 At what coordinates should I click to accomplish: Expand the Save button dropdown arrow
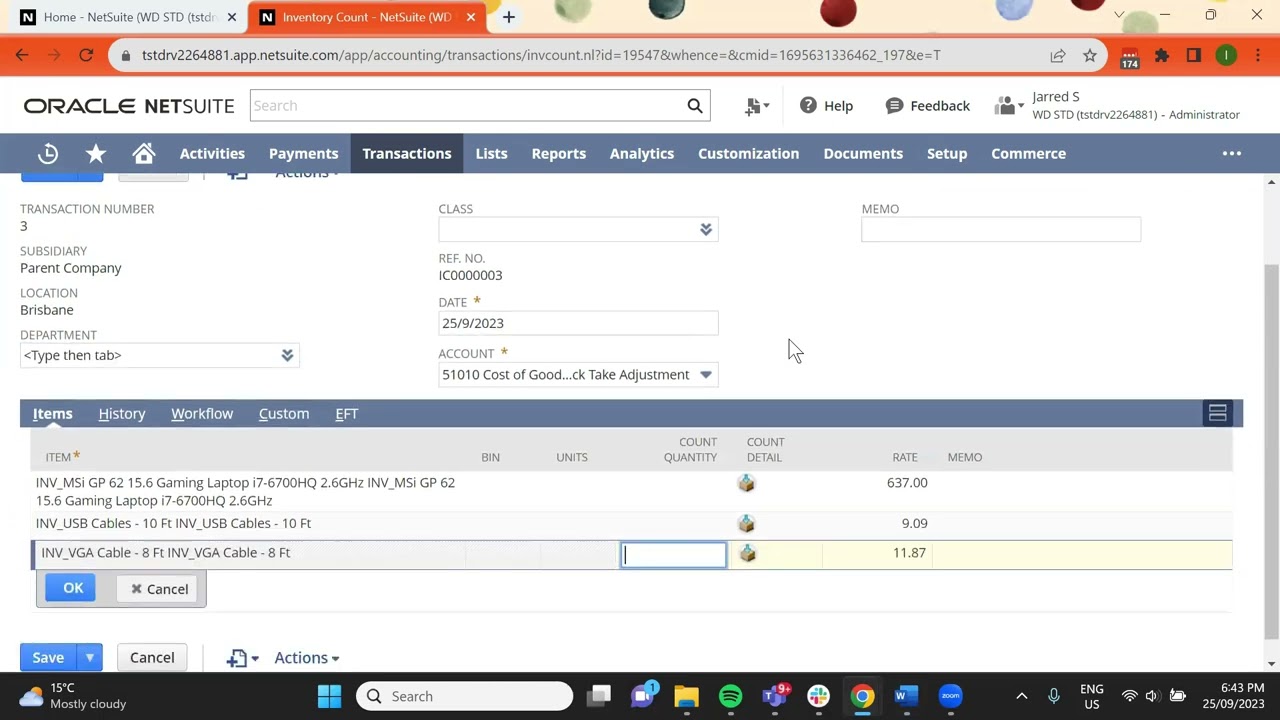click(x=89, y=658)
